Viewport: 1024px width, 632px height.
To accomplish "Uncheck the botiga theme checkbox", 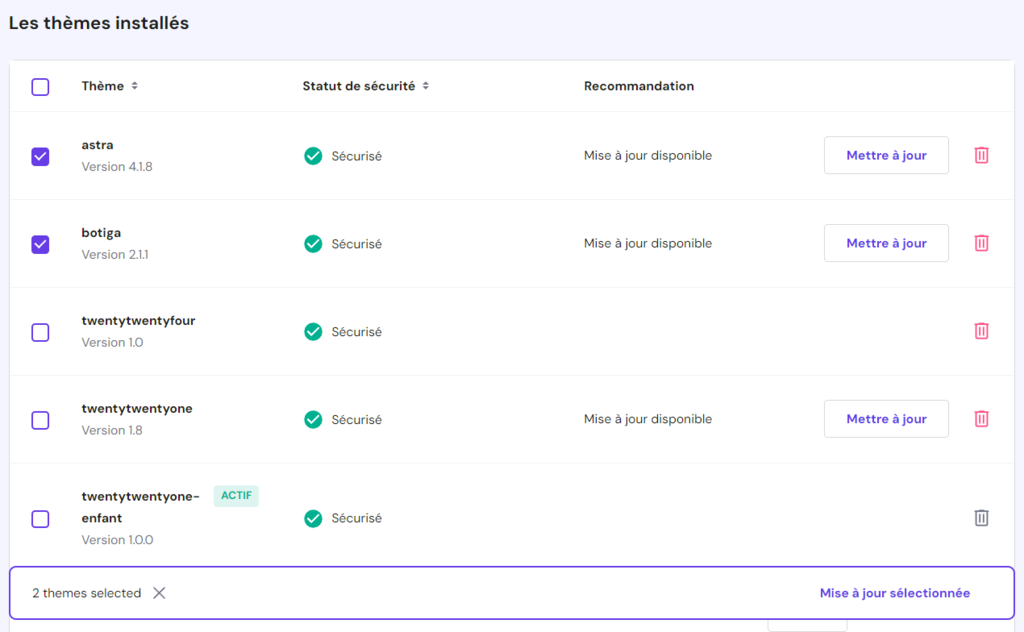I will (40, 244).
